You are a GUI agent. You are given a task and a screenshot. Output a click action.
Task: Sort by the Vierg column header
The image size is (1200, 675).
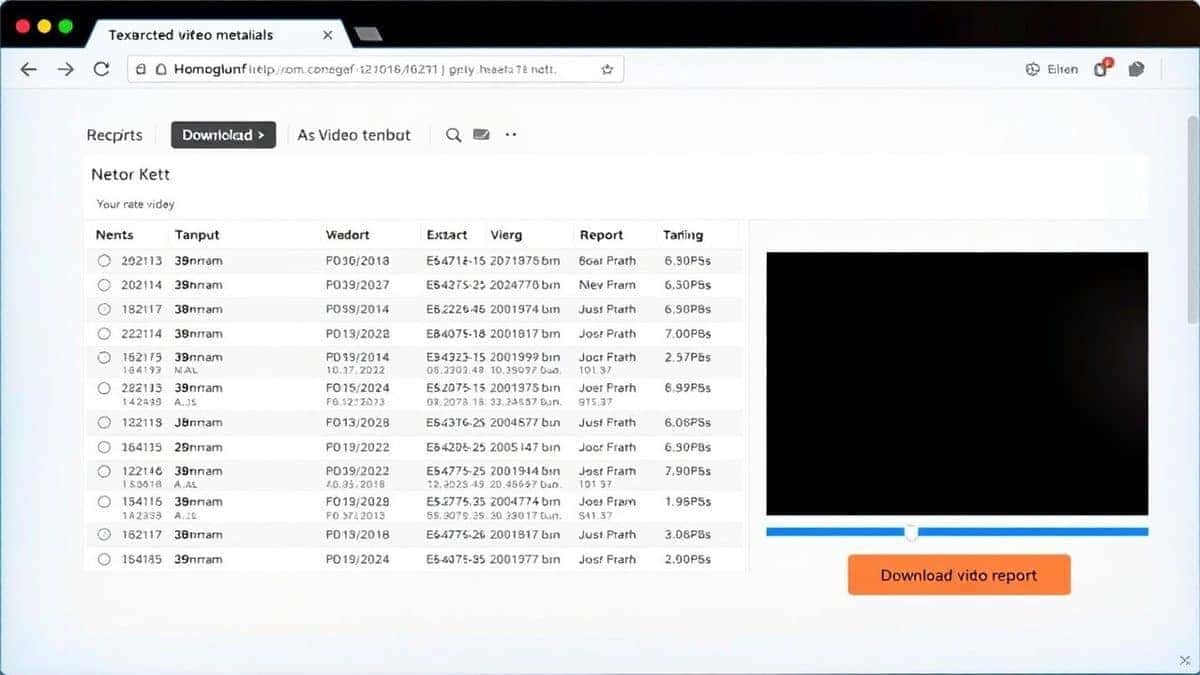coord(506,235)
